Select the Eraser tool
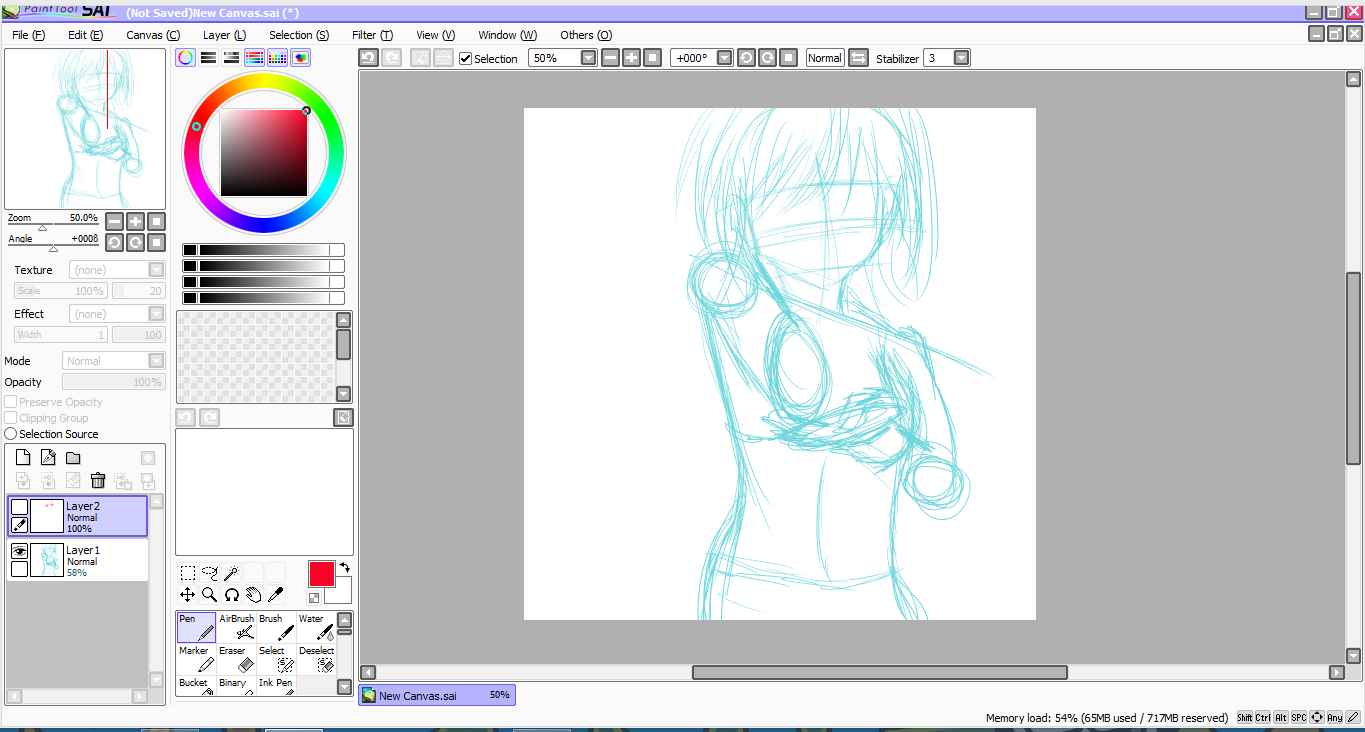 click(237, 659)
